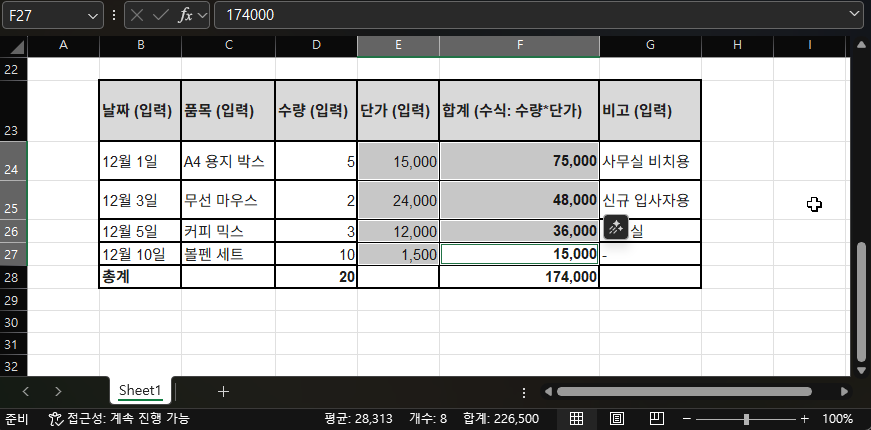
Task: Click the horizontal scrollbar thumb
Action: [x=684, y=392]
